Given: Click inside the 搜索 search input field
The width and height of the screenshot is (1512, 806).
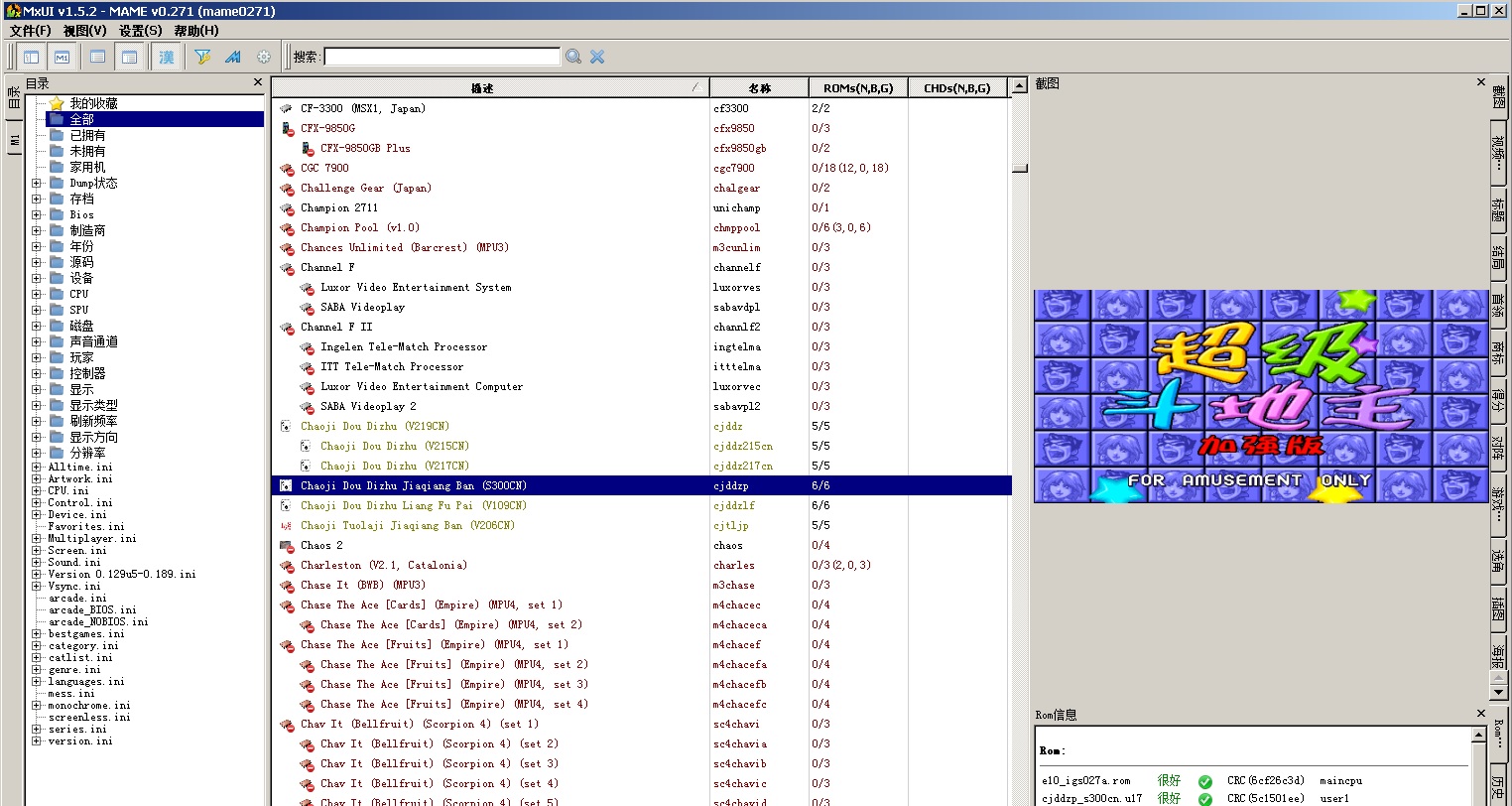Looking at the screenshot, I should [442, 57].
